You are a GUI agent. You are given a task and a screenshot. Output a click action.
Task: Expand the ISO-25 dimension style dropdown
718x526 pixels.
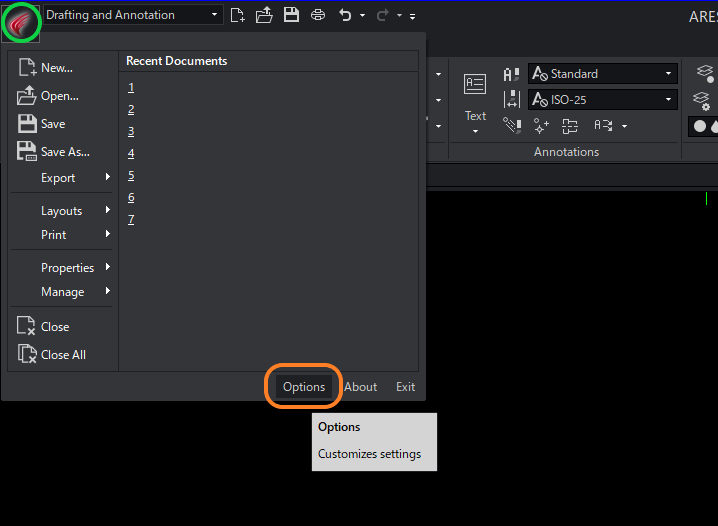pyautogui.click(x=602, y=99)
